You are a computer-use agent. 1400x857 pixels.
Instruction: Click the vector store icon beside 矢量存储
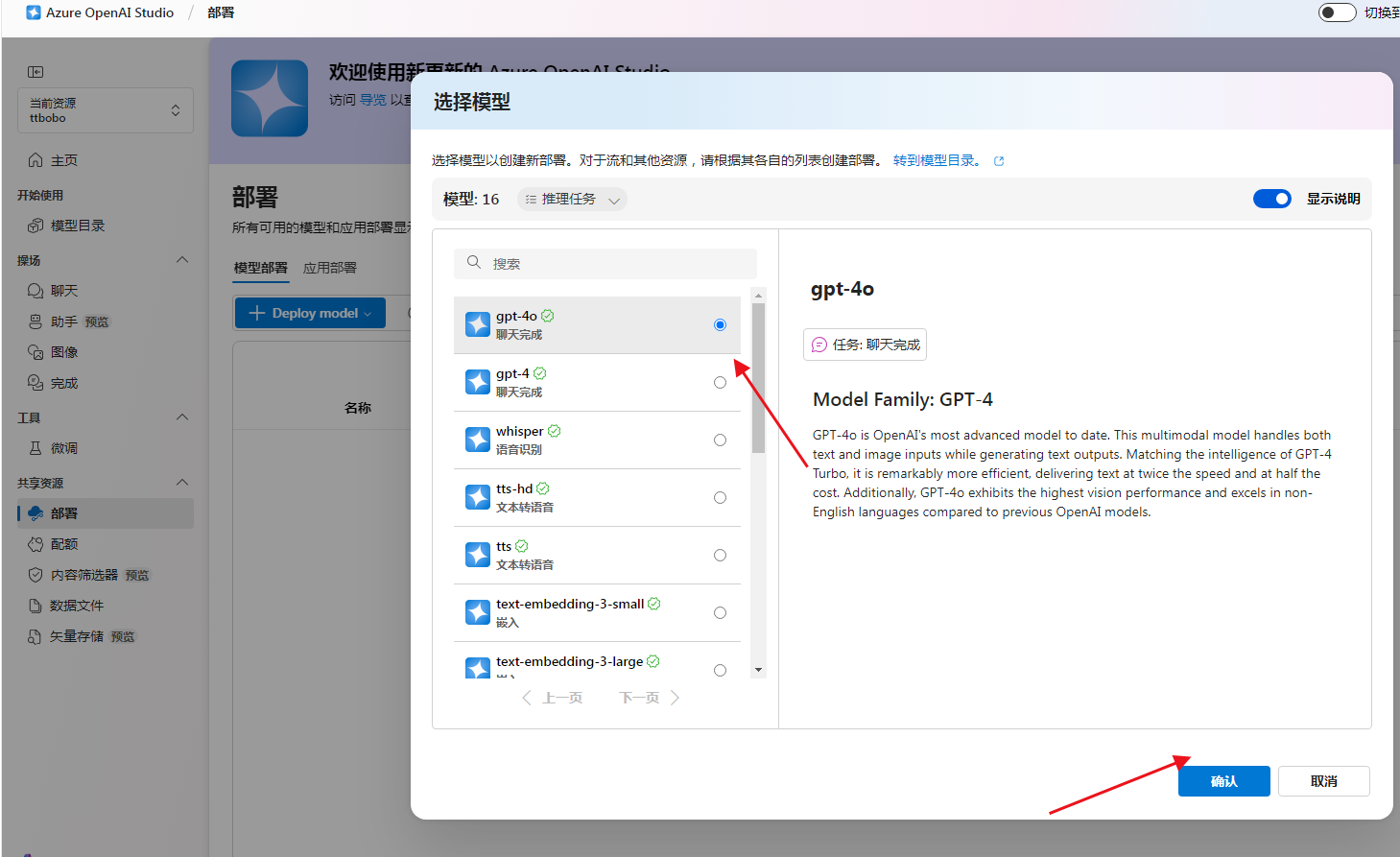click(x=36, y=636)
